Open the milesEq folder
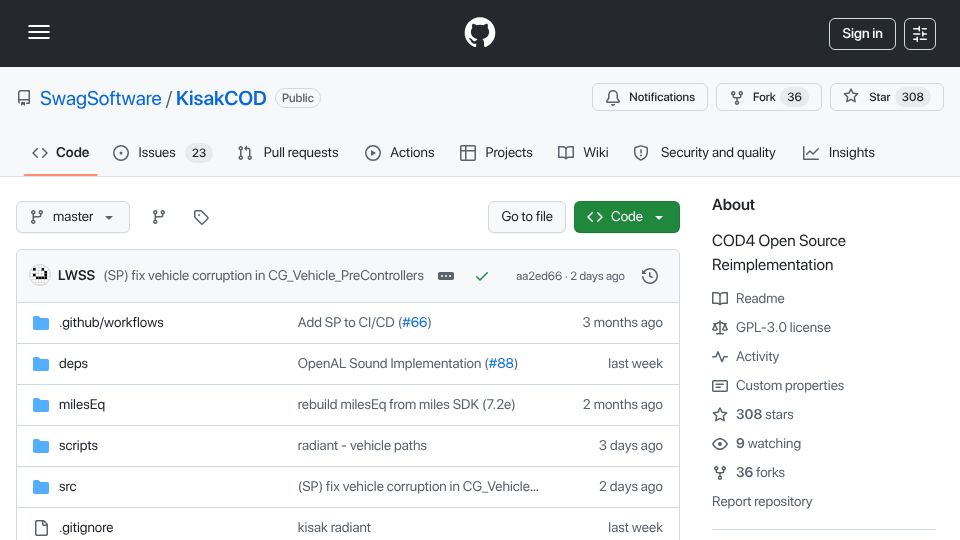 [82, 405]
